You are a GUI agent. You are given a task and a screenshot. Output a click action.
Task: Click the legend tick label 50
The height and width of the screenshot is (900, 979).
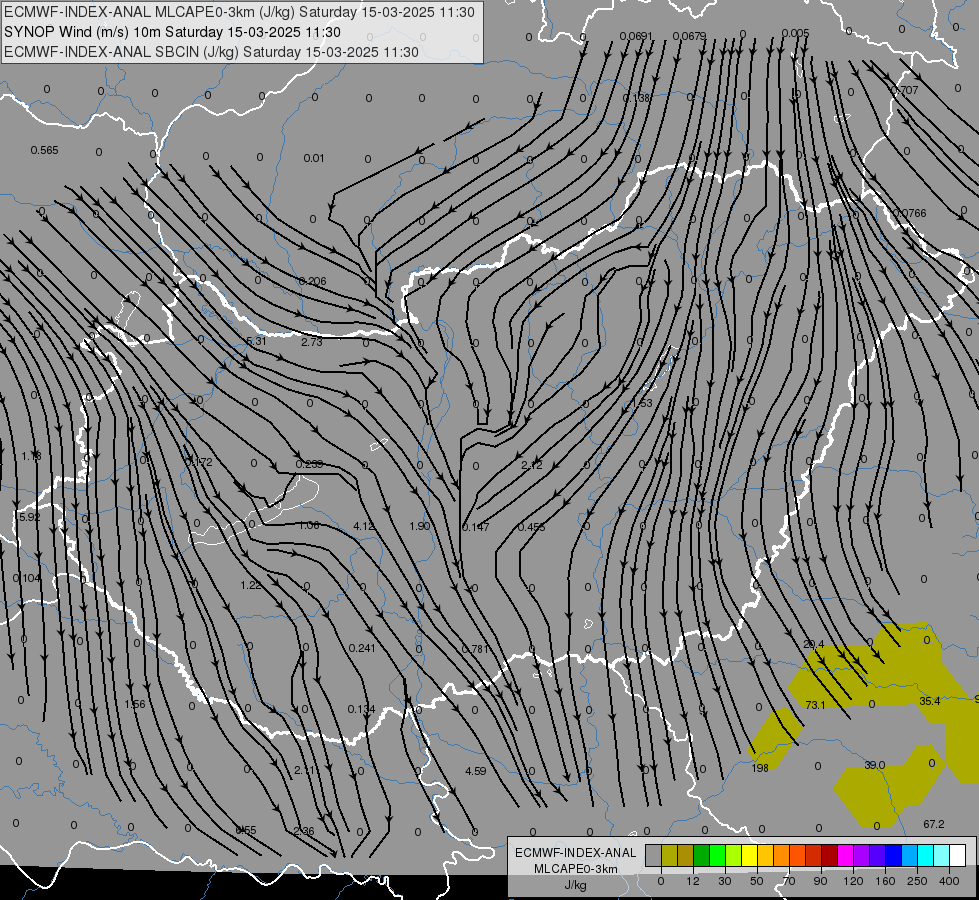(757, 881)
